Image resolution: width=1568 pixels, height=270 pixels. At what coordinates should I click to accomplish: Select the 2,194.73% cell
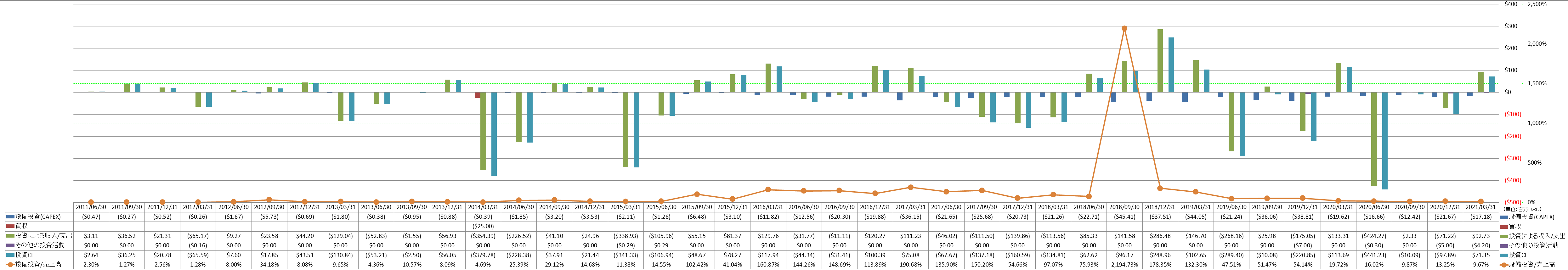click(x=1125, y=265)
